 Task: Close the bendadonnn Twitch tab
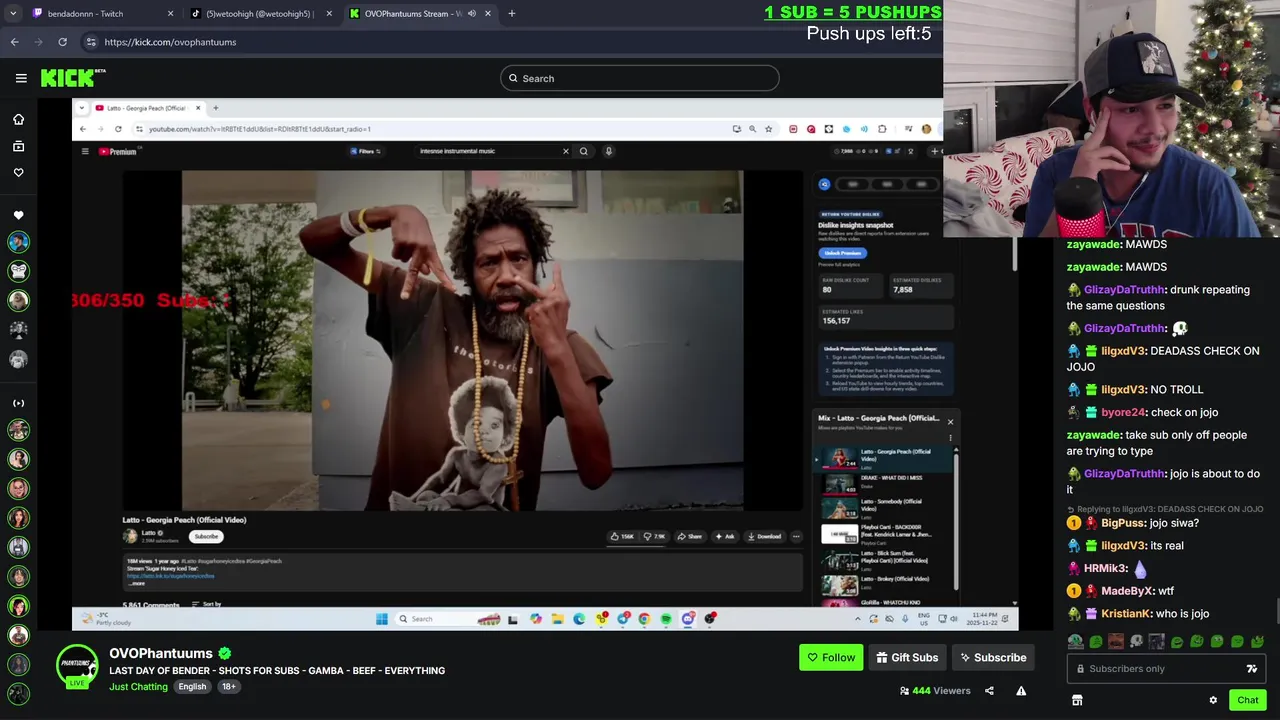pos(170,13)
